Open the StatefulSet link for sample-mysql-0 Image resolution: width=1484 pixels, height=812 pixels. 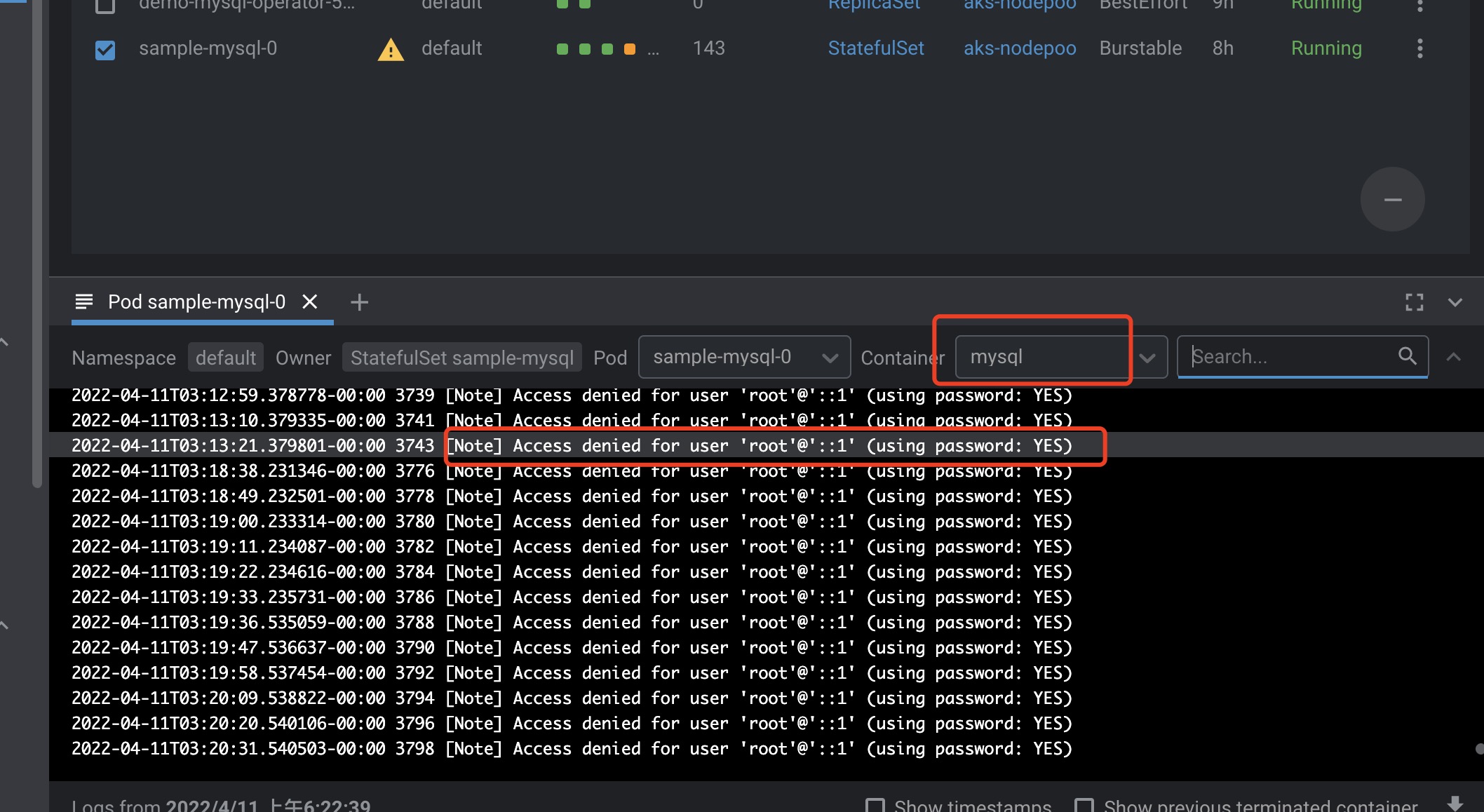(x=876, y=48)
